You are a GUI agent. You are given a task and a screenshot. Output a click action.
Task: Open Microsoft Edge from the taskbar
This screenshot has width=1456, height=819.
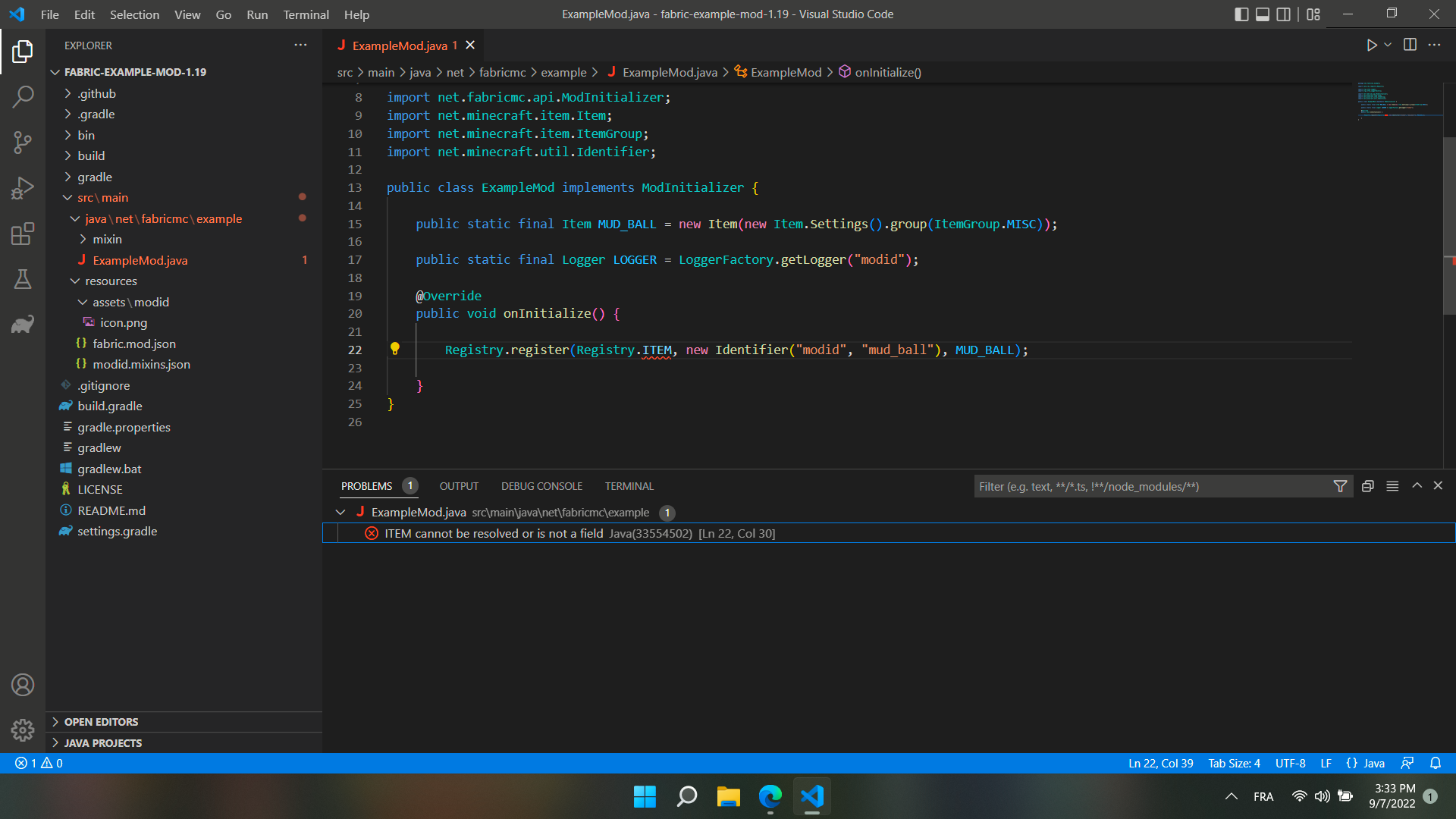pyautogui.click(x=770, y=796)
